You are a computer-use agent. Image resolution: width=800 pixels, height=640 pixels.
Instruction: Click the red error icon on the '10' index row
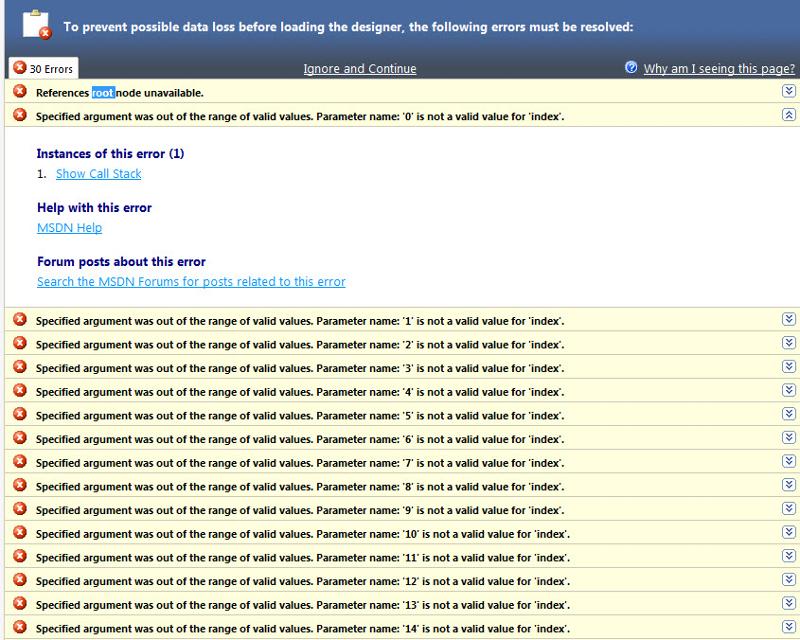[20, 532]
